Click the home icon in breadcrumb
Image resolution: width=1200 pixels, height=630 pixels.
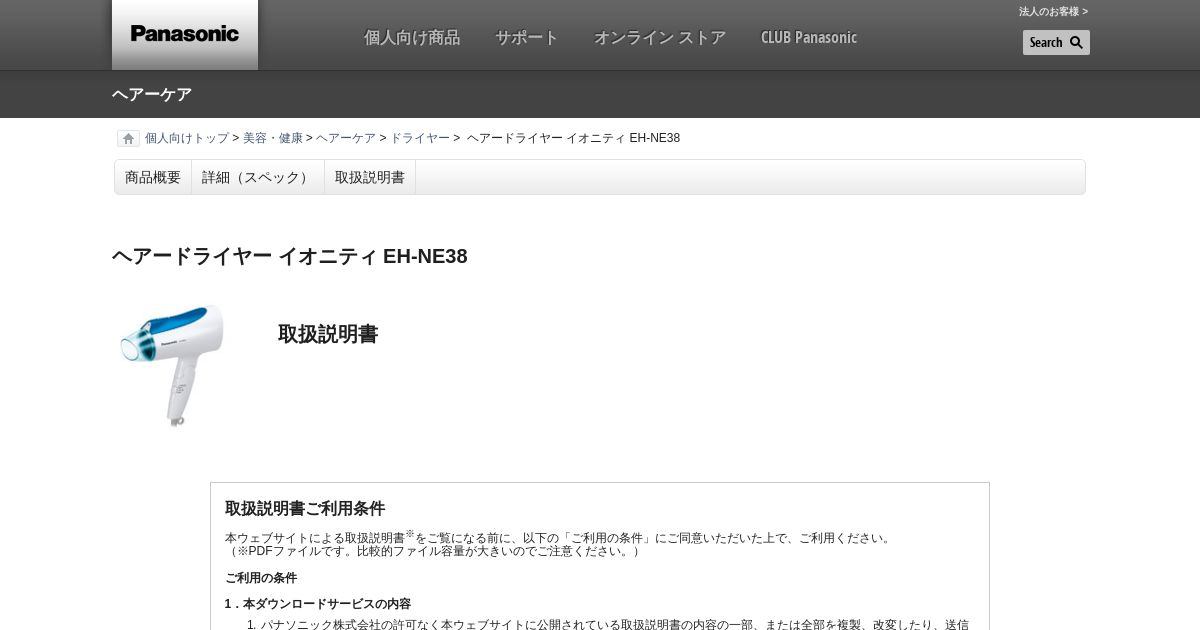(x=128, y=138)
